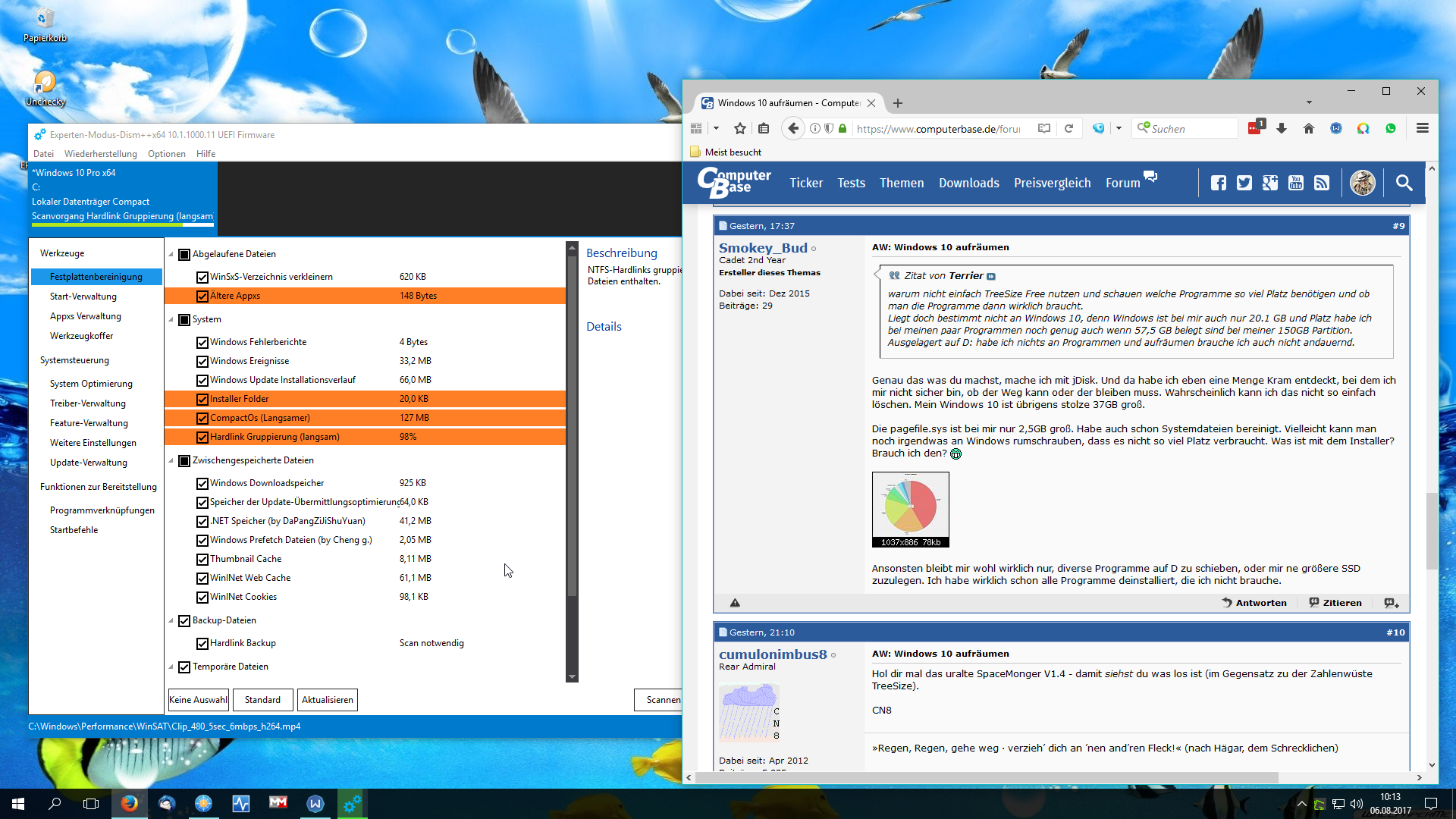Reload the page with refresh icon
The height and width of the screenshot is (819, 1456).
[1068, 129]
